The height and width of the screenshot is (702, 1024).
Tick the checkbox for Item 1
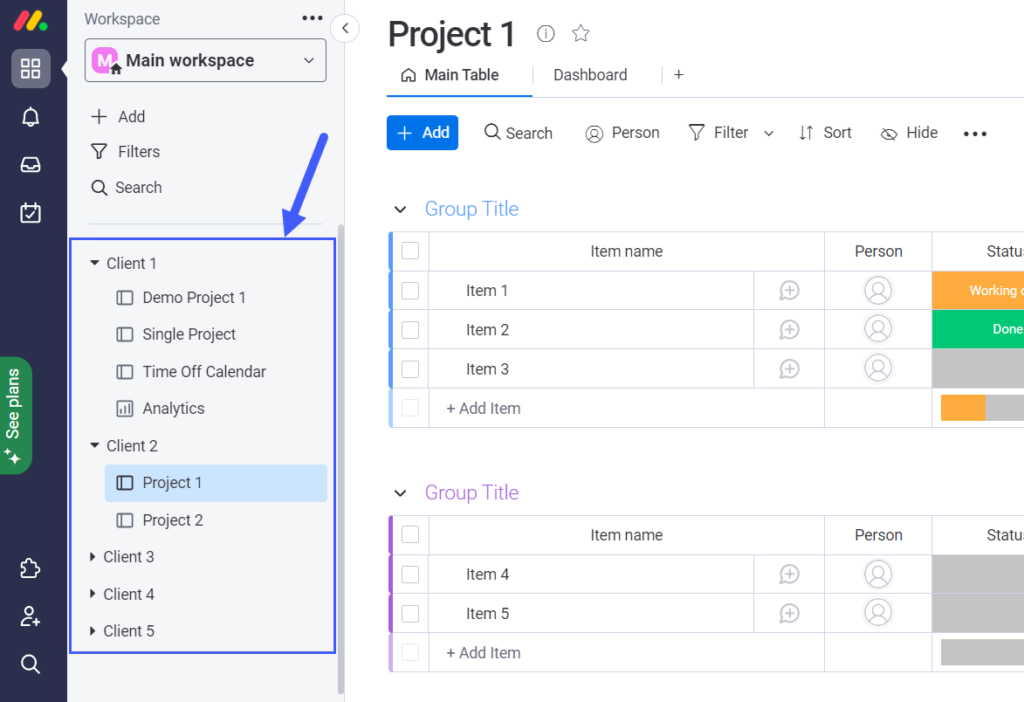click(x=410, y=291)
